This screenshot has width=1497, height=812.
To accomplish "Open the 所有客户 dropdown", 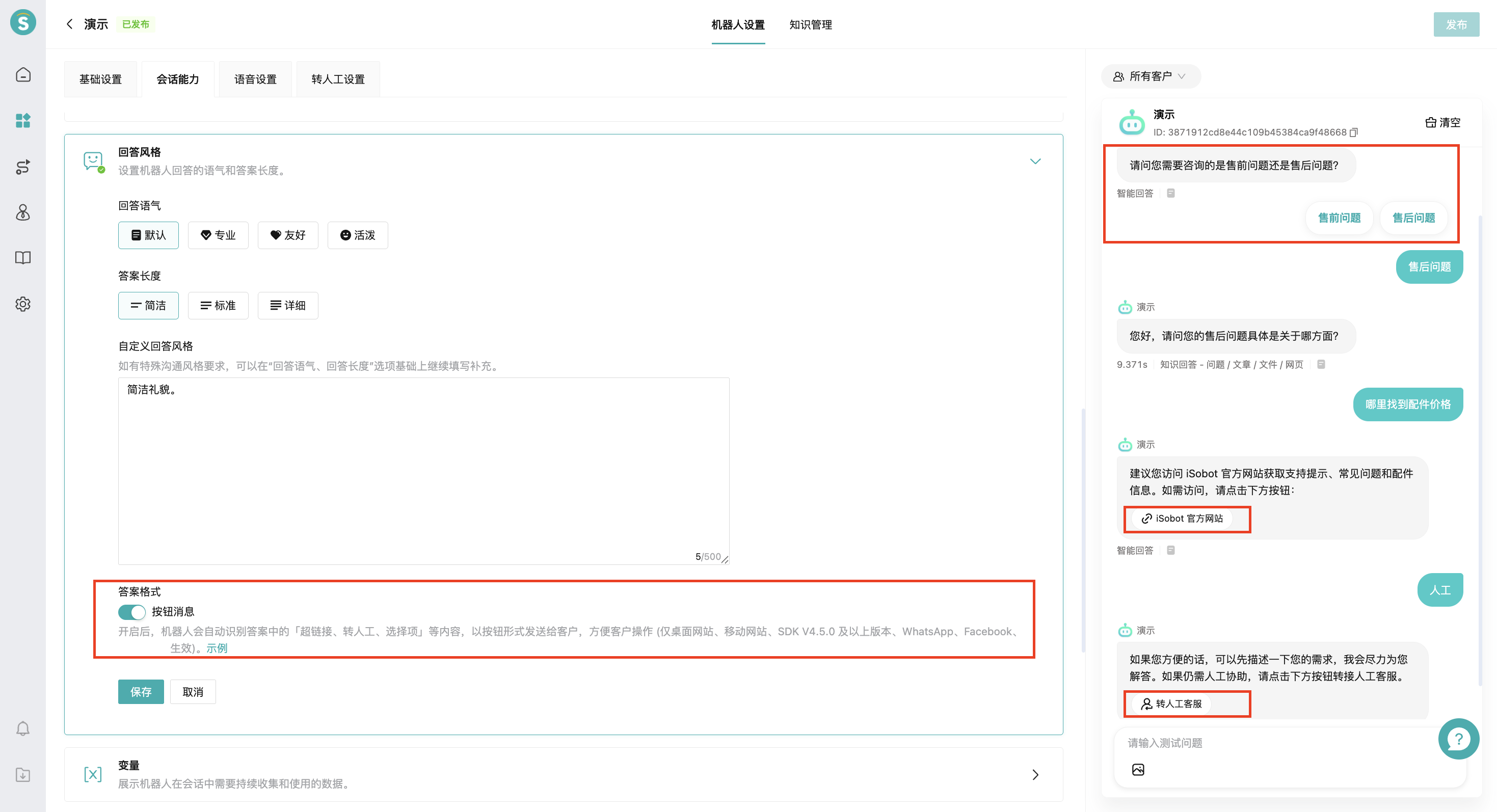I will (1150, 77).
